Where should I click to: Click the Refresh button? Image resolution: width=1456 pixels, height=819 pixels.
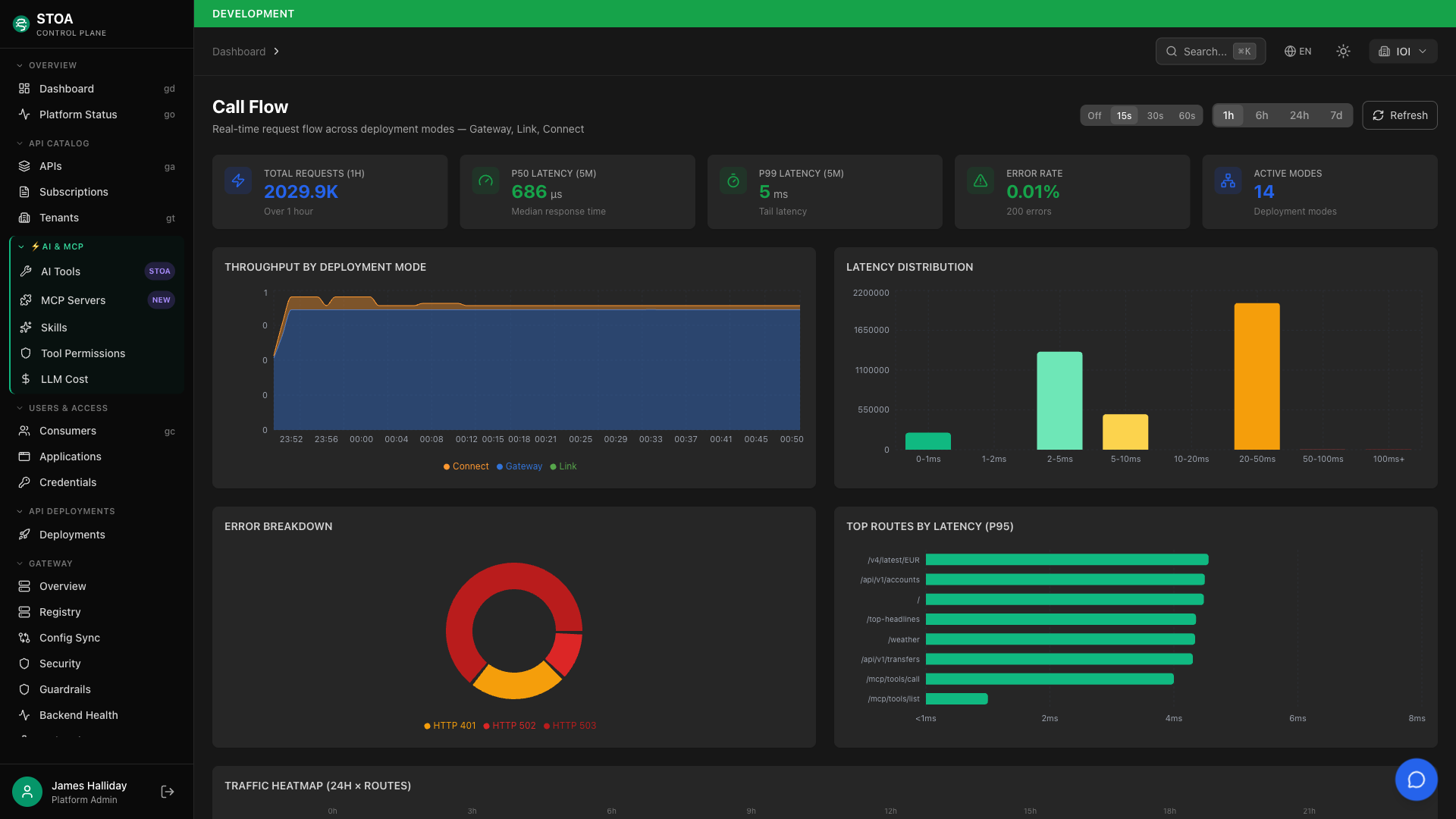1400,115
